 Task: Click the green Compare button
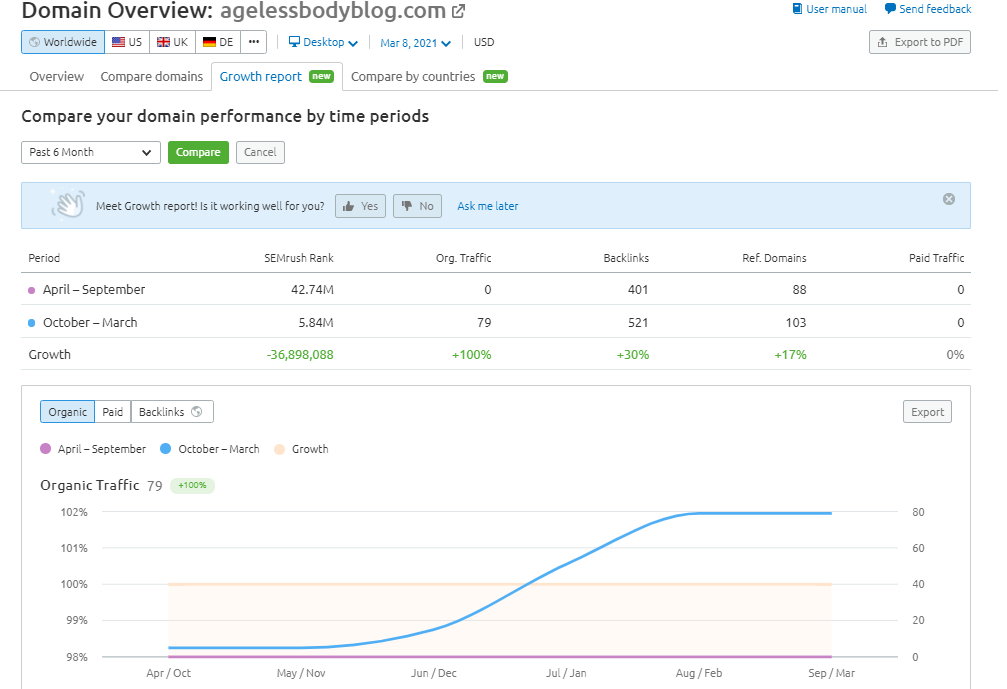[198, 152]
